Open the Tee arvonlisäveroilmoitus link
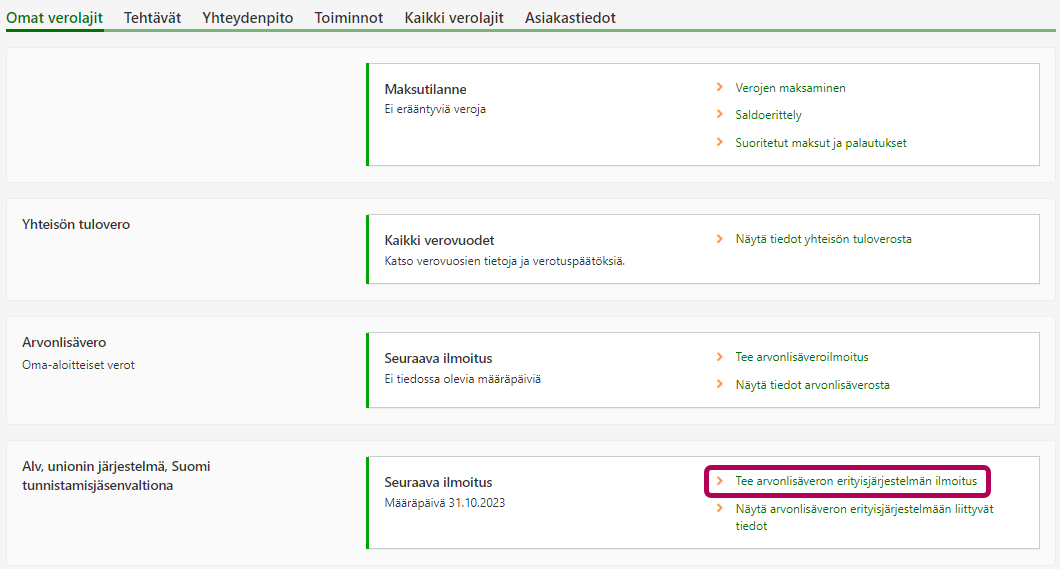1060x569 pixels. 802,357
